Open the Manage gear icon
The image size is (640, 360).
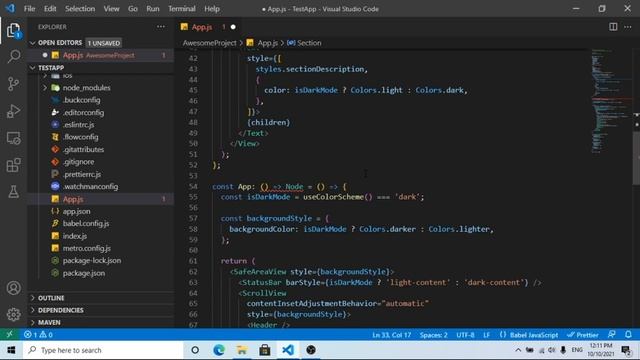click(x=13, y=314)
